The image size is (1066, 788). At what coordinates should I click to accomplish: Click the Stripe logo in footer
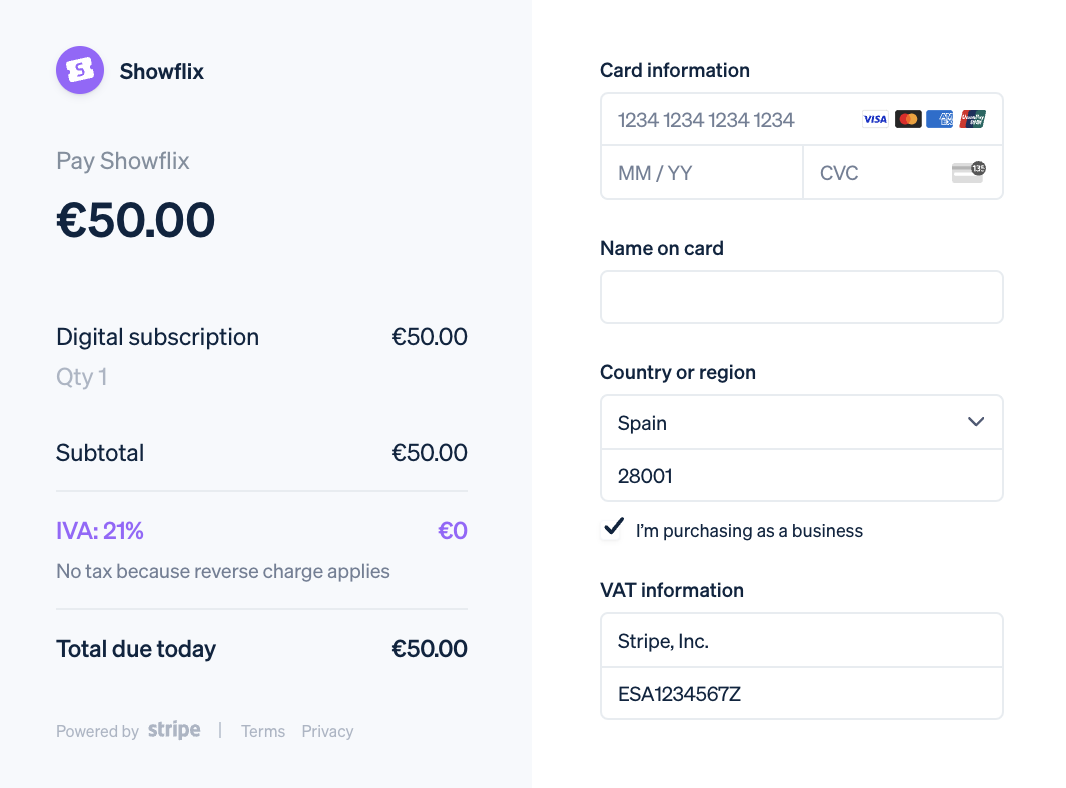(x=174, y=730)
